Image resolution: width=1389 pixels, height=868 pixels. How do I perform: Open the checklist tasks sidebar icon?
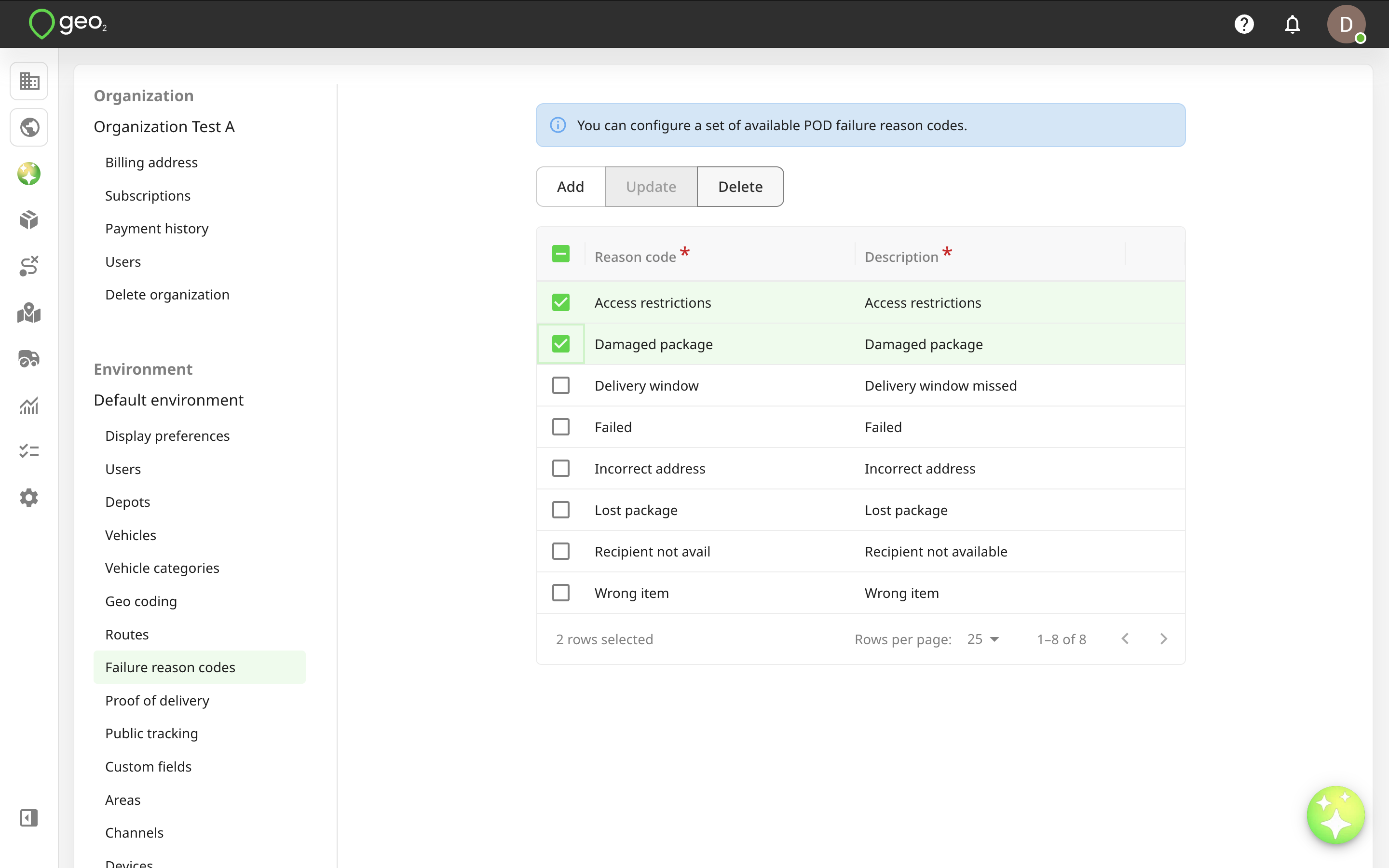(29, 451)
